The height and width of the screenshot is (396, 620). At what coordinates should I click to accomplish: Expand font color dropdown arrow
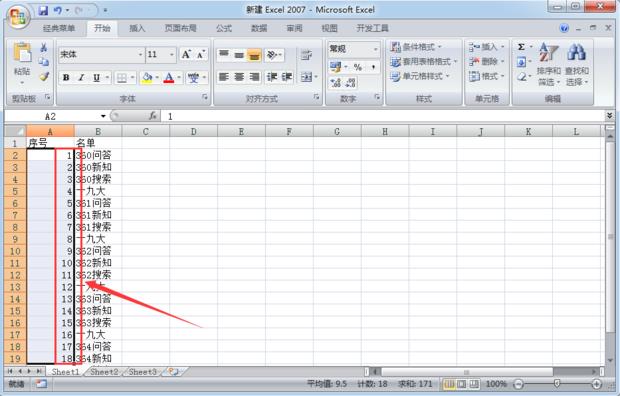pyautogui.click(x=179, y=78)
